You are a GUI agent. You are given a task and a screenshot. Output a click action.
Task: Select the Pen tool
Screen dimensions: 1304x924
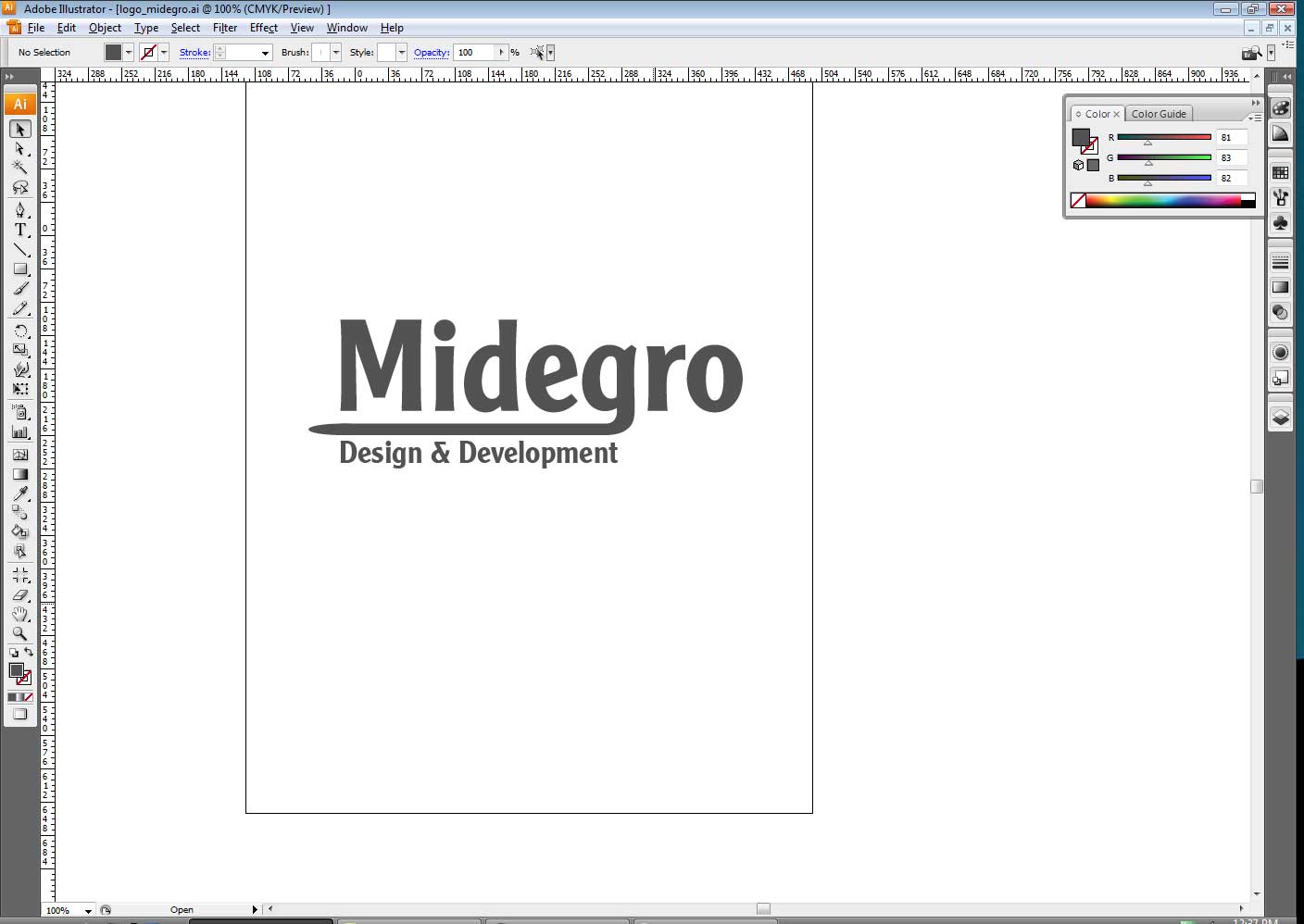coord(20,210)
